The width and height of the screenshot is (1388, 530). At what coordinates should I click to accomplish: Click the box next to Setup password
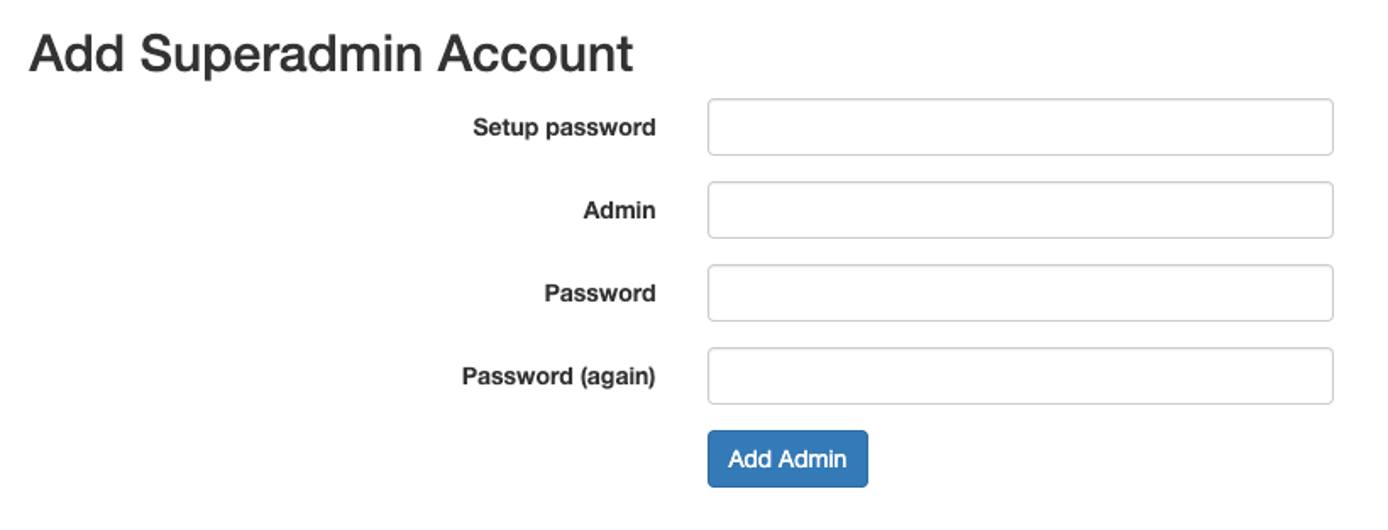click(x=1020, y=127)
